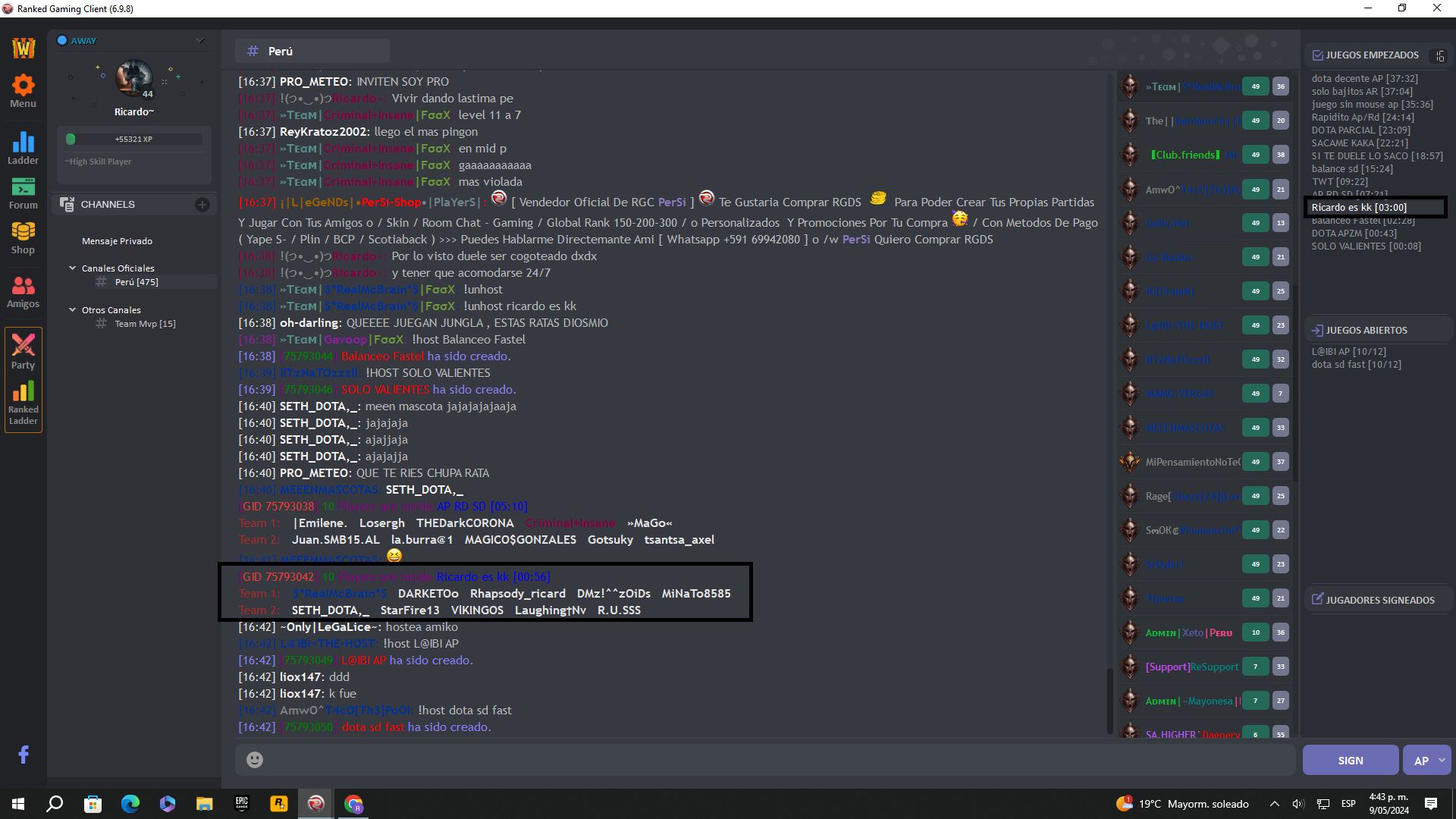1456x819 pixels.
Task: Select the Team Mvp [15] channel
Action: pyautogui.click(x=145, y=323)
